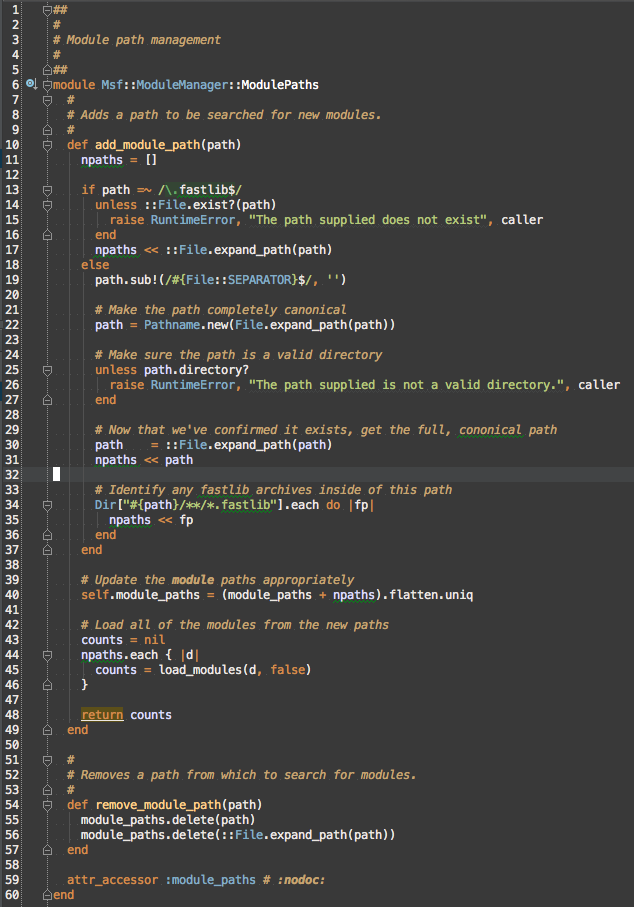Viewport: 634px width, 907px height.
Task: Click the |fp| block parameter on line 34
Action: [361, 505]
